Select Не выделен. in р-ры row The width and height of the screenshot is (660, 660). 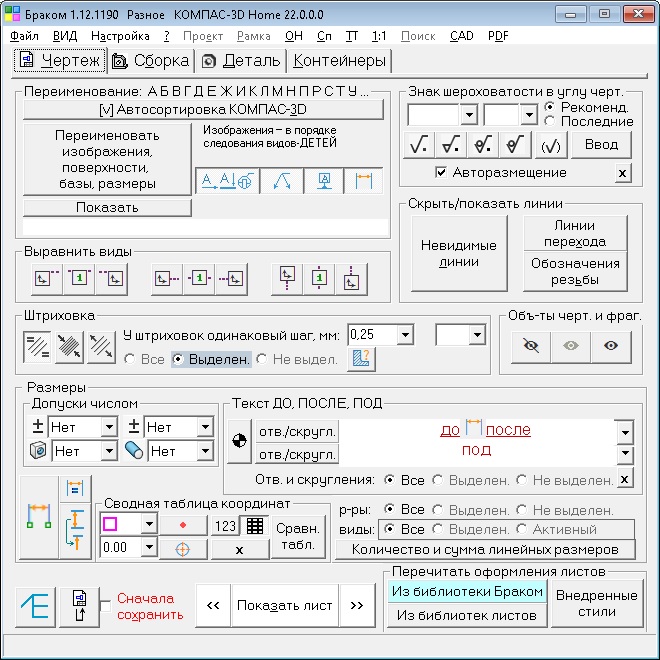pyautogui.click(x=522, y=510)
